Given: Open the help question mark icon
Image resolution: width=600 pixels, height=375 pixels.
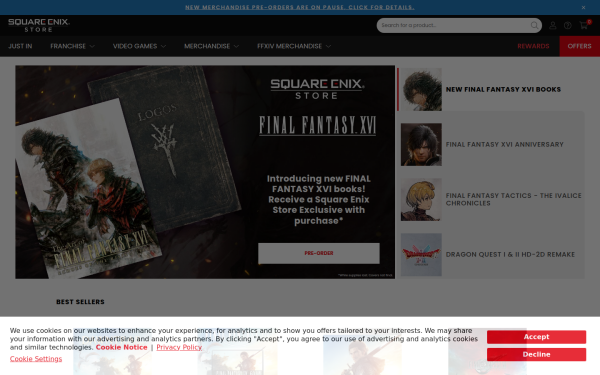Looking at the screenshot, I should coord(567,25).
